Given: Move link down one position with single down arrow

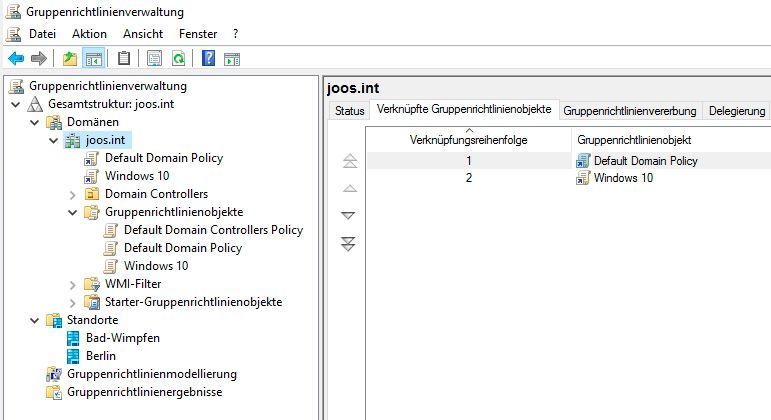Looking at the screenshot, I should (x=348, y=215).
